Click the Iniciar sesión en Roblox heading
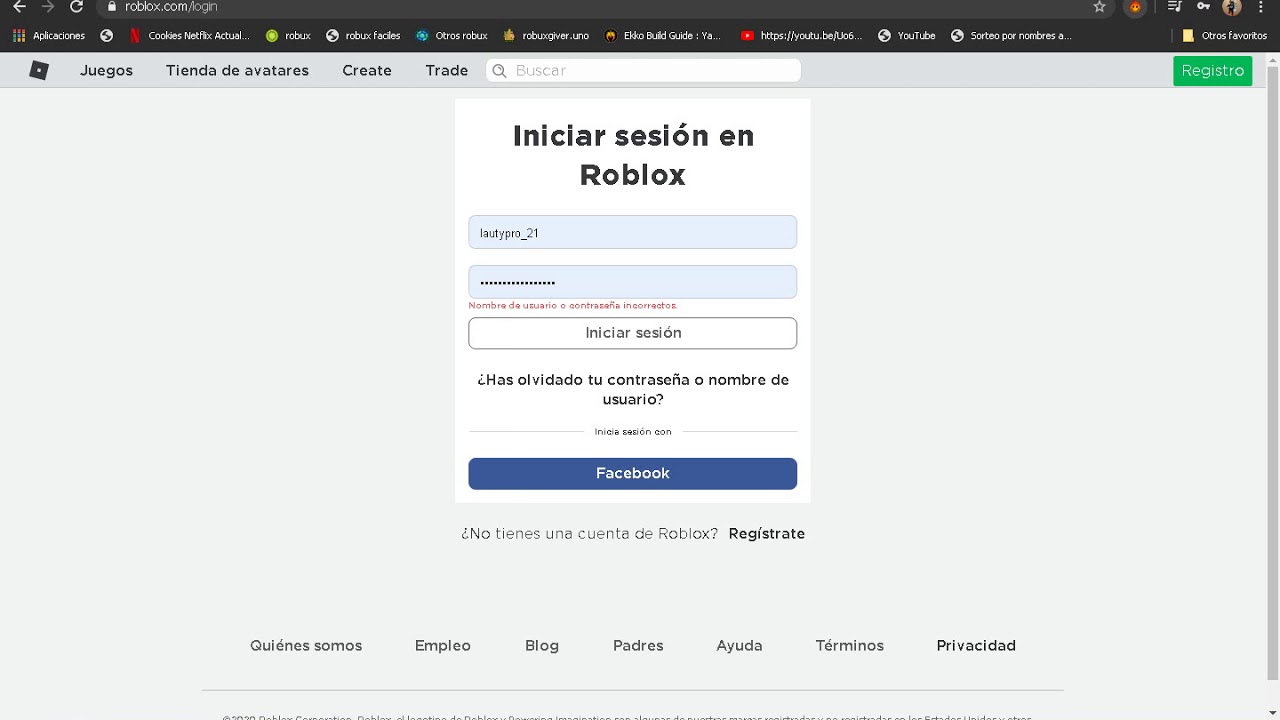Viewport: 1280px width, 720px height. pos(633,154)
